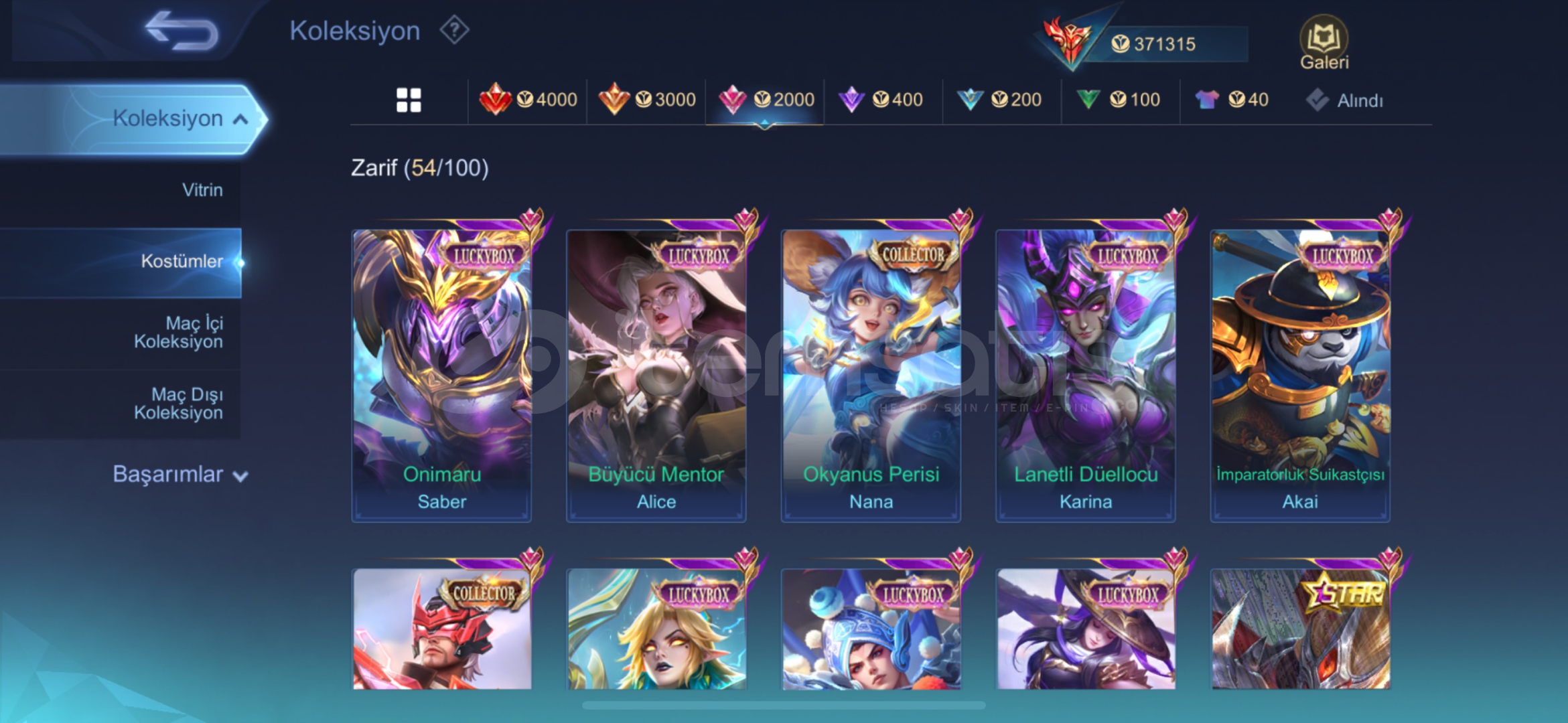
Task: Show all tiers with the grid icon
Action: point(409,100)
